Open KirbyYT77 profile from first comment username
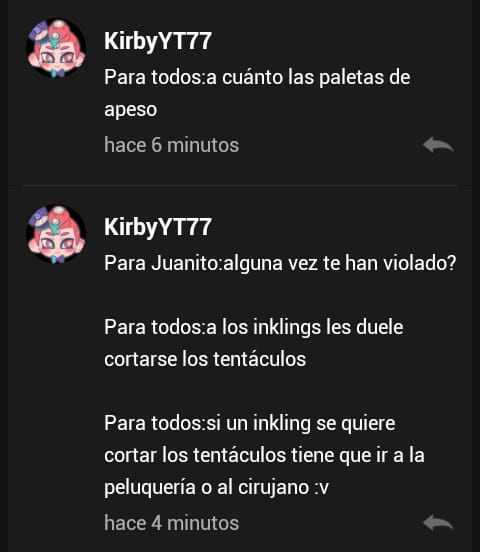Image resolution: width=480 pixels, height=552 pixels. (x=158, y=41)
